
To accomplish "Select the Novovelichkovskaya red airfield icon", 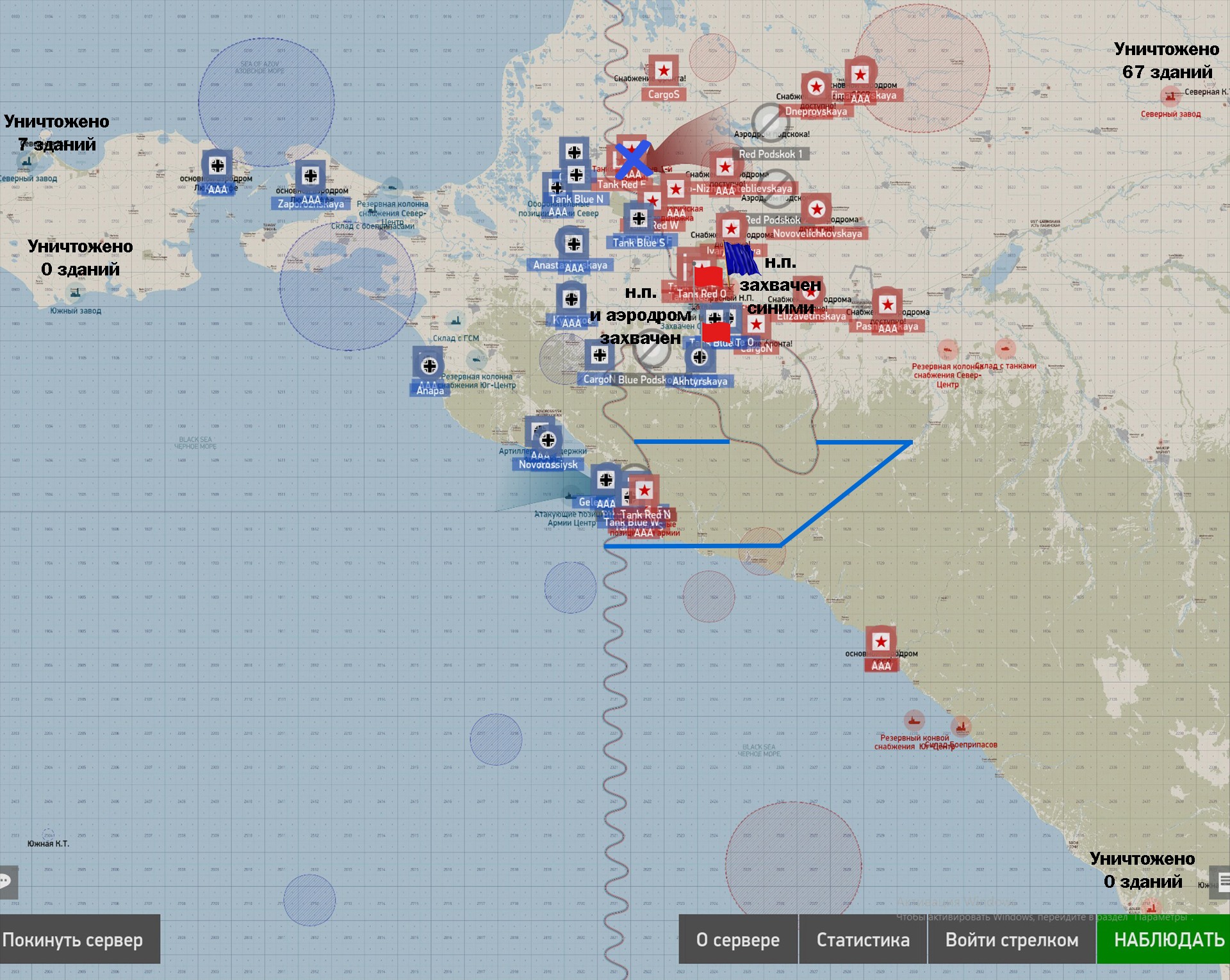I will pyautogui.click(x=816, y=209).
